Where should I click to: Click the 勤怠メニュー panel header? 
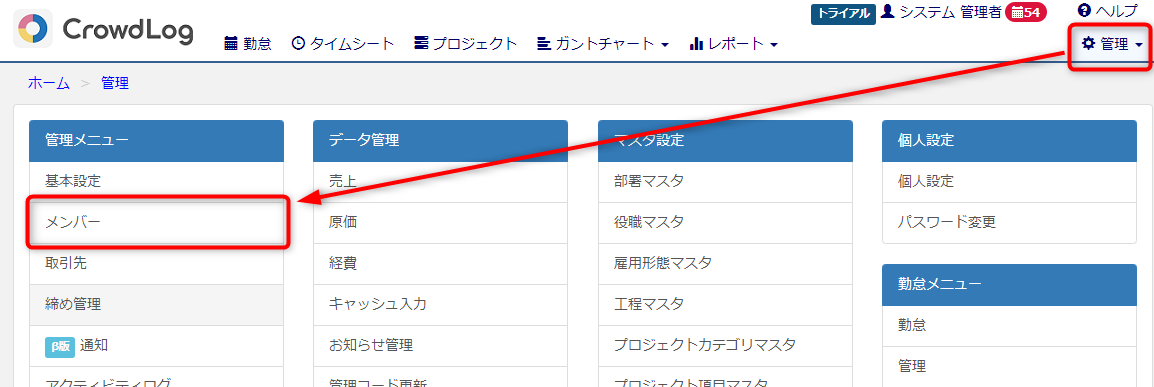click(x=1010, y=284)
